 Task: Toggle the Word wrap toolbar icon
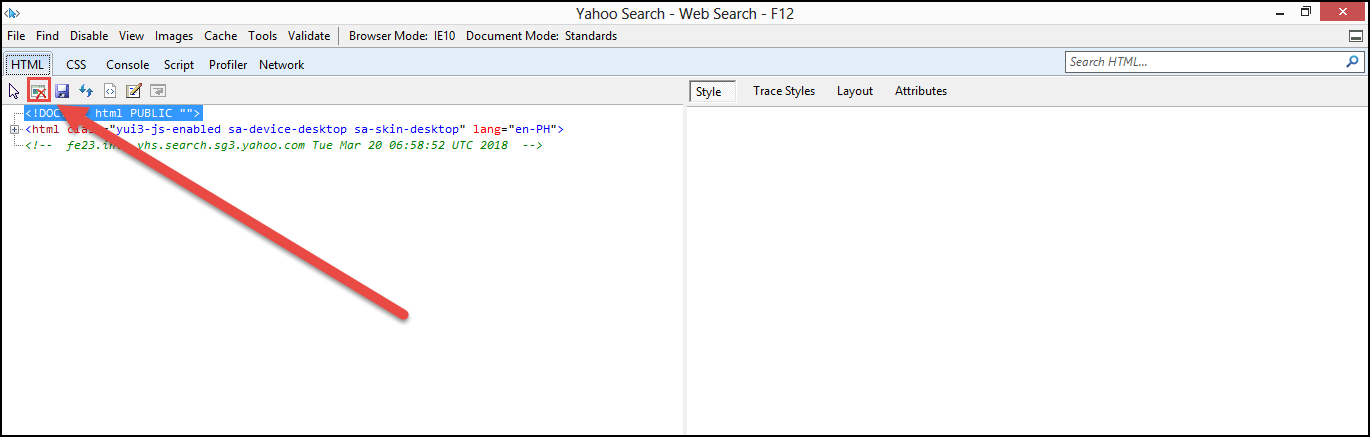[157, 91]
